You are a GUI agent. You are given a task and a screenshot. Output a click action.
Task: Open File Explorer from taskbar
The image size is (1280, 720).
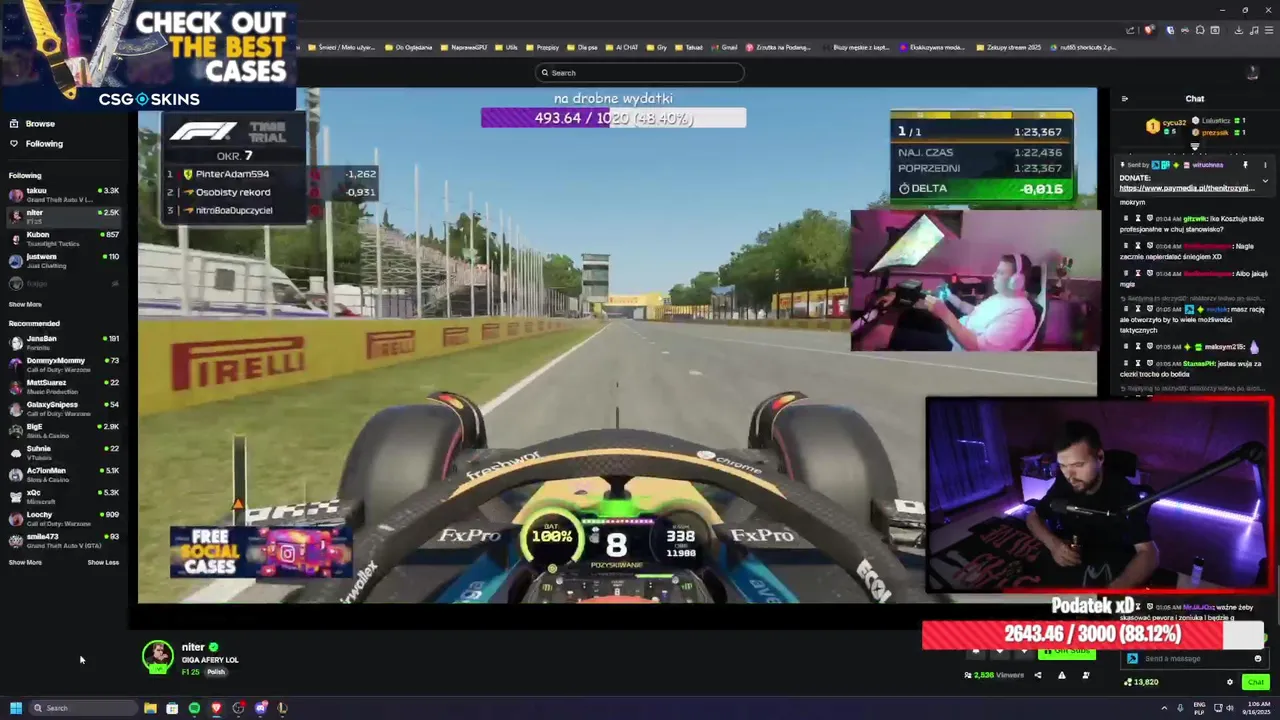(150, 708)
